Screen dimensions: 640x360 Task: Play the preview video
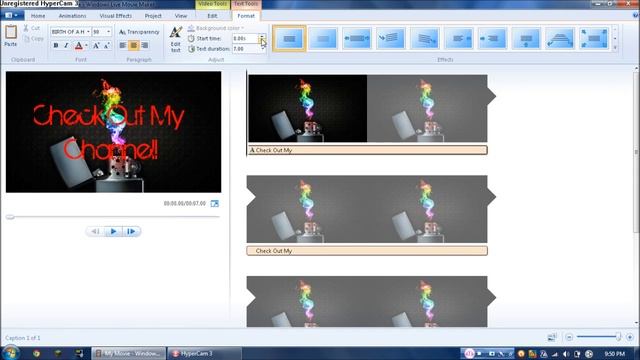pyautogui.click(x=113, y=231)
